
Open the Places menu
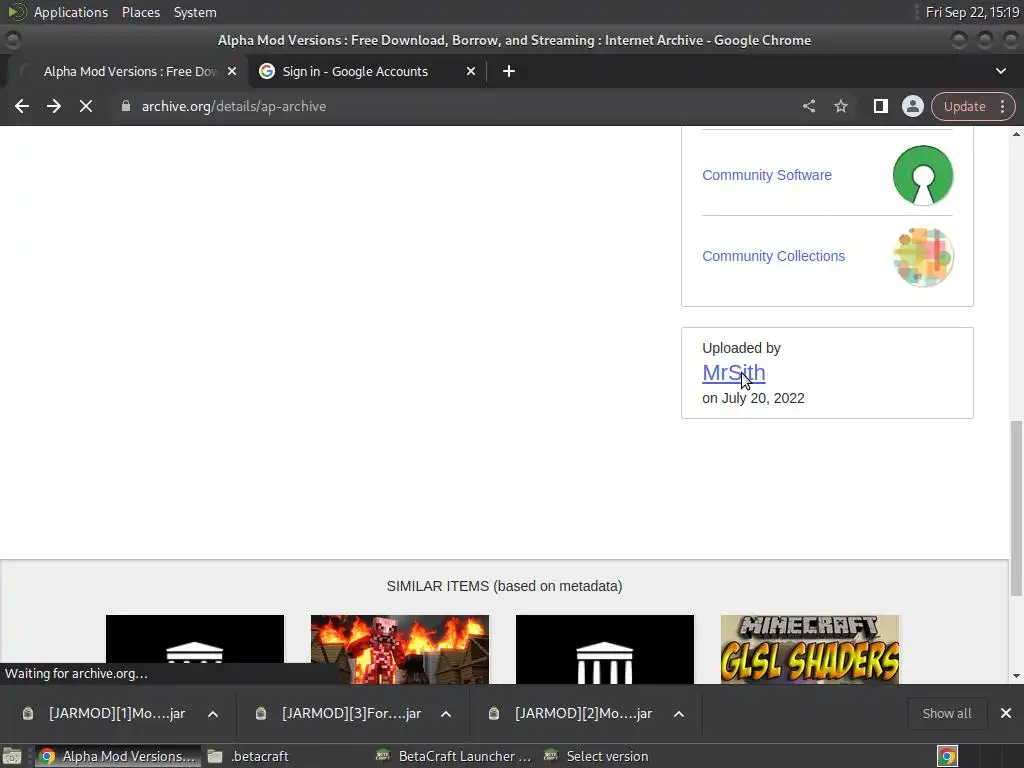[140, 12]
